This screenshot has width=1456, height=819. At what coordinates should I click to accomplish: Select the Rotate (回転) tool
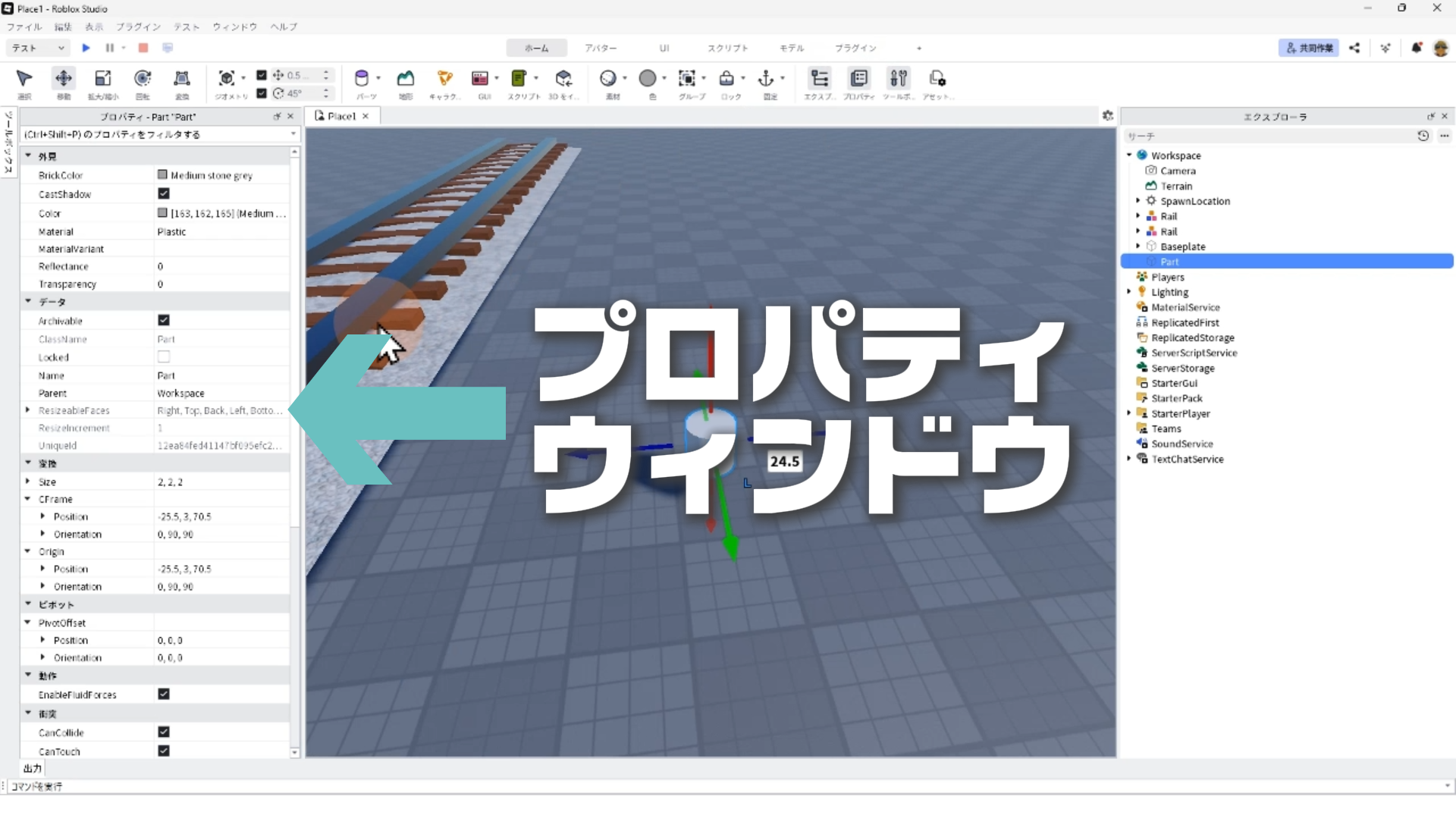[143, 79]
